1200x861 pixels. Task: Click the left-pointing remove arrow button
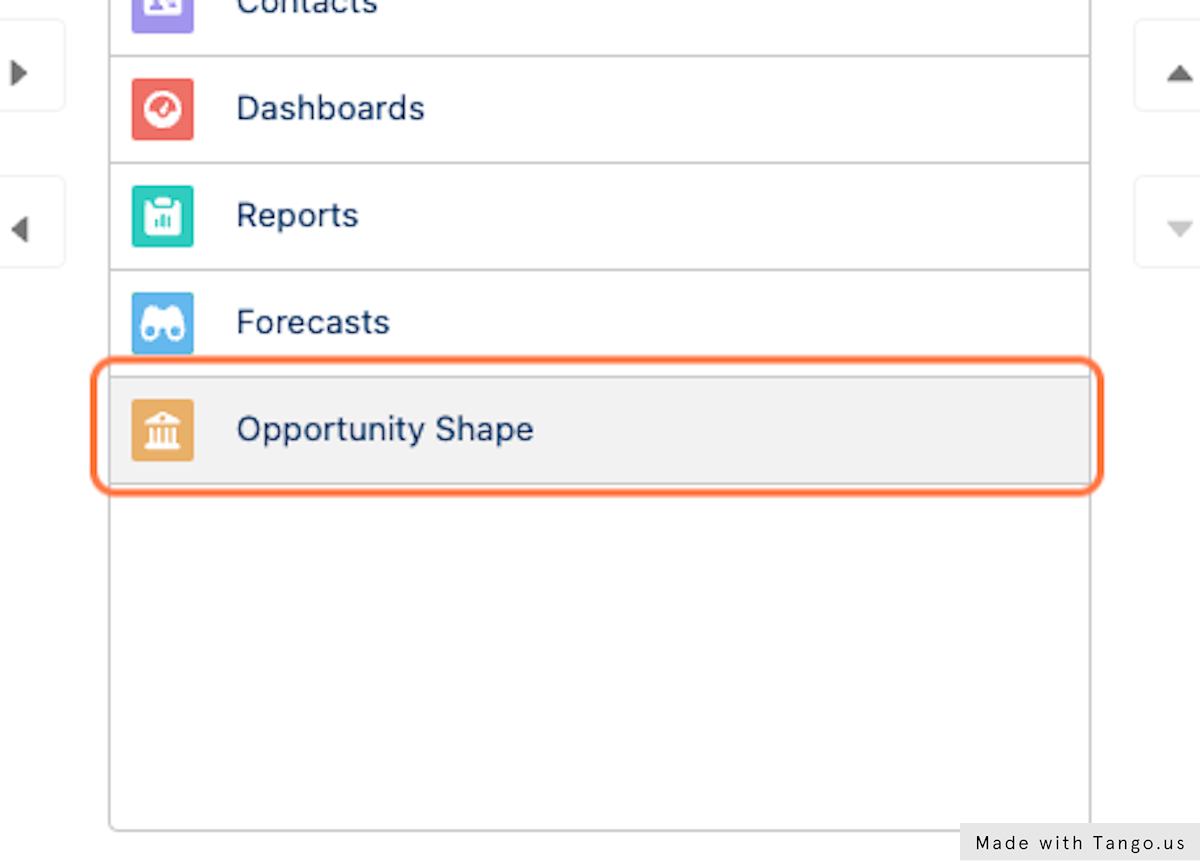pyautogui.click(x=20, y=229)
